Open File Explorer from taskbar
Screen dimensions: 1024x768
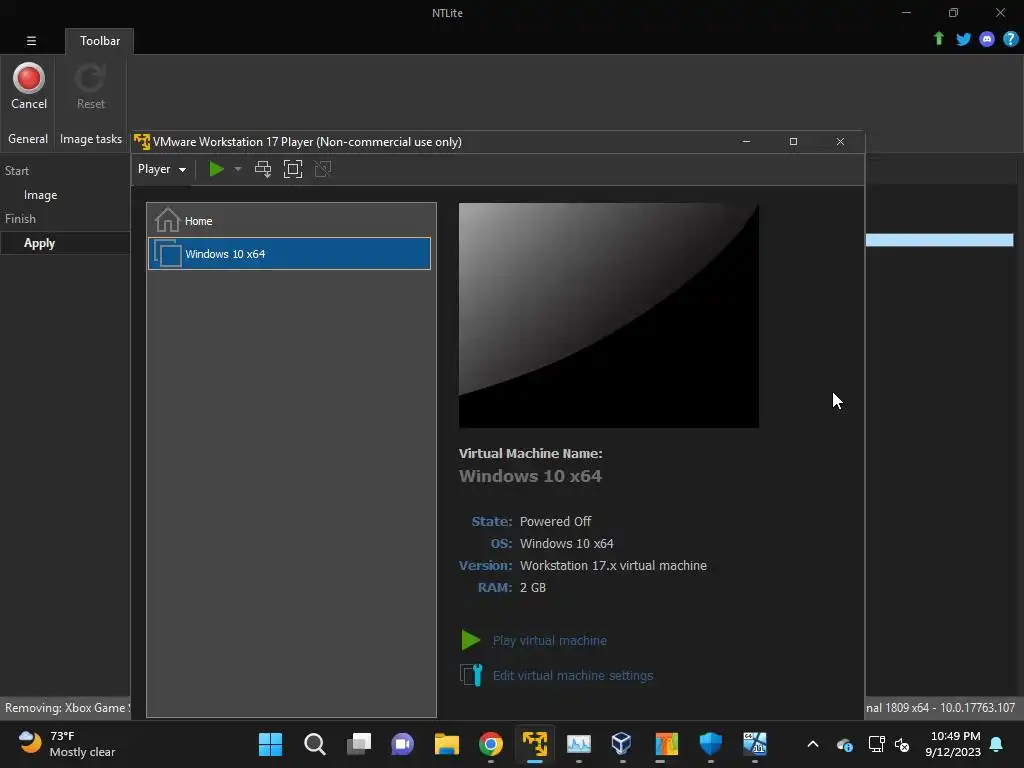[447, 744]
